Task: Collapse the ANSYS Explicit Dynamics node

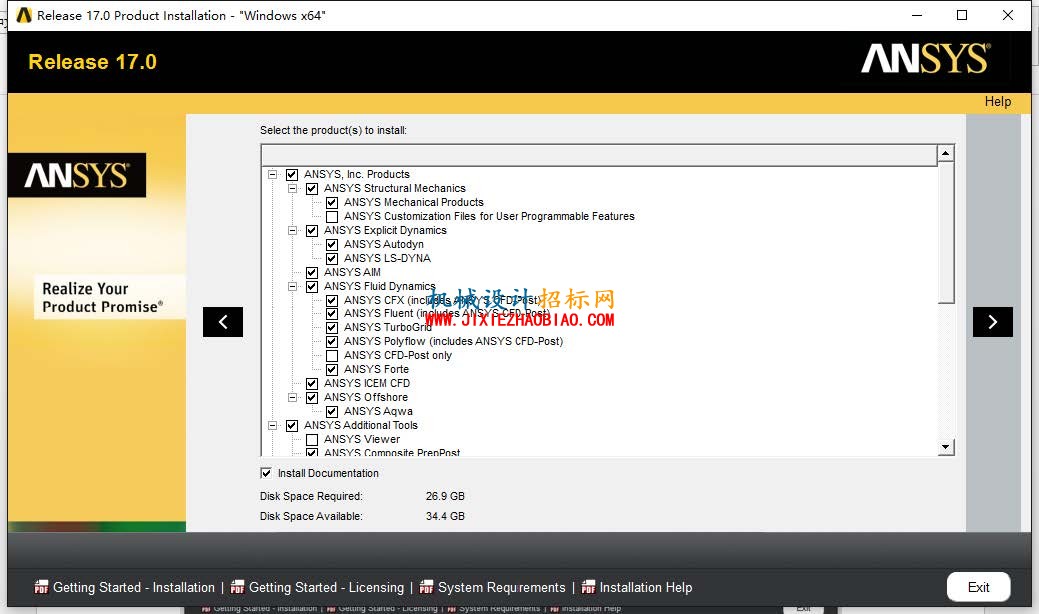Action: pyautogui.click(x=292, y=230)
